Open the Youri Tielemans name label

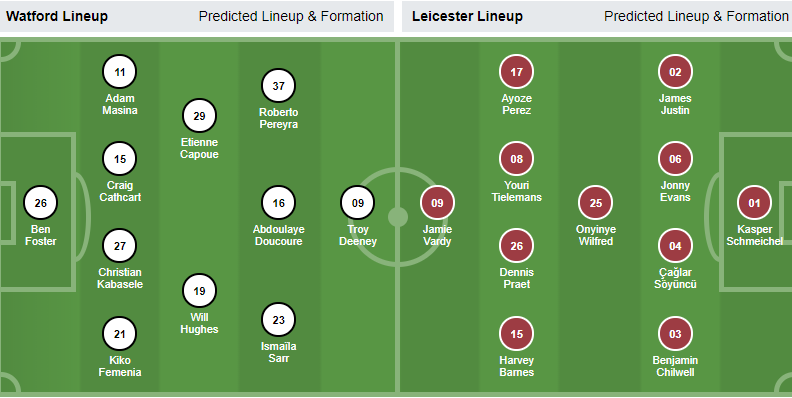point(516,191)
